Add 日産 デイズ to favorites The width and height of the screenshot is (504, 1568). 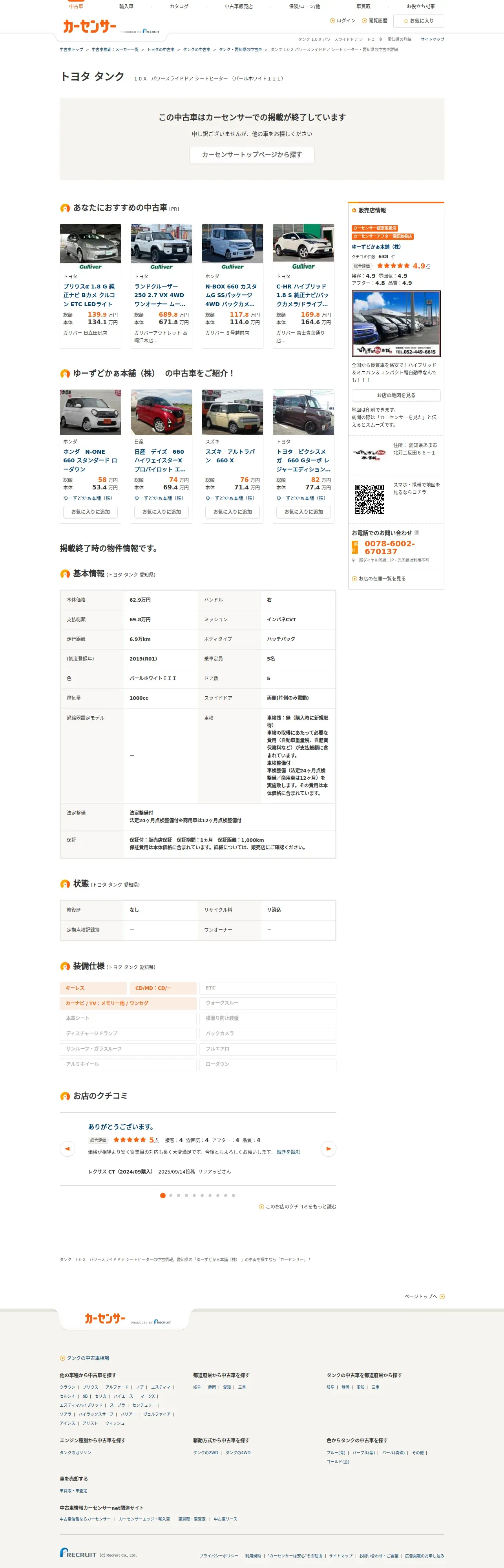point(161,512)
